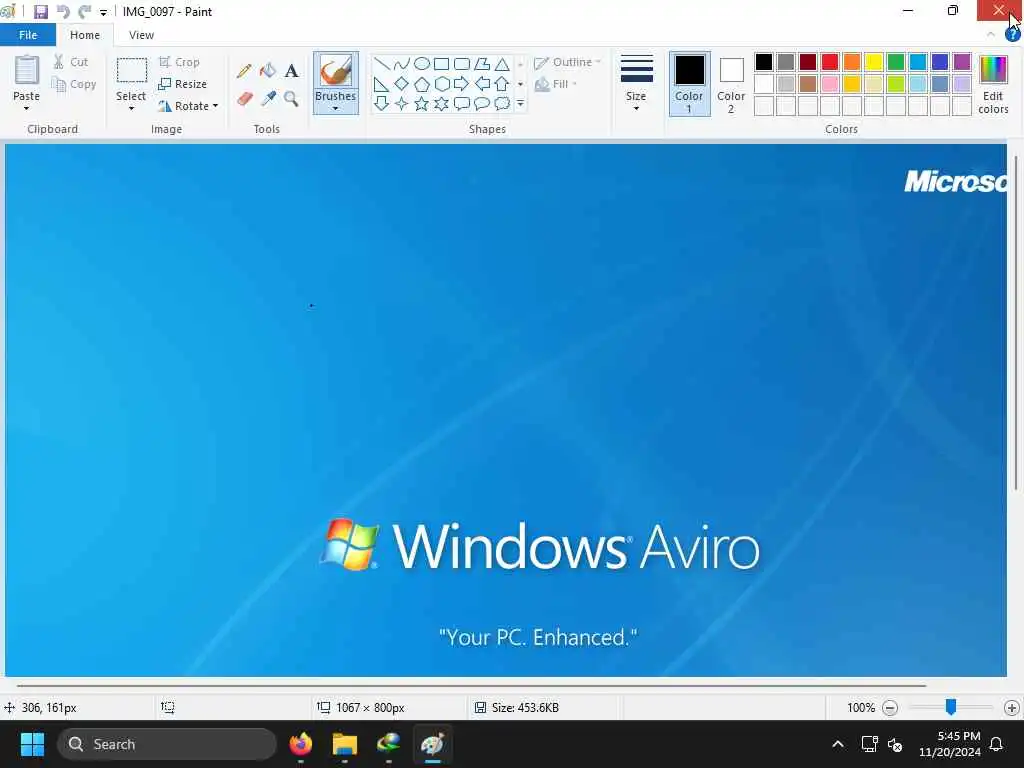
Task: Click the rectangular Select tool button
Action: pos(131,71)
